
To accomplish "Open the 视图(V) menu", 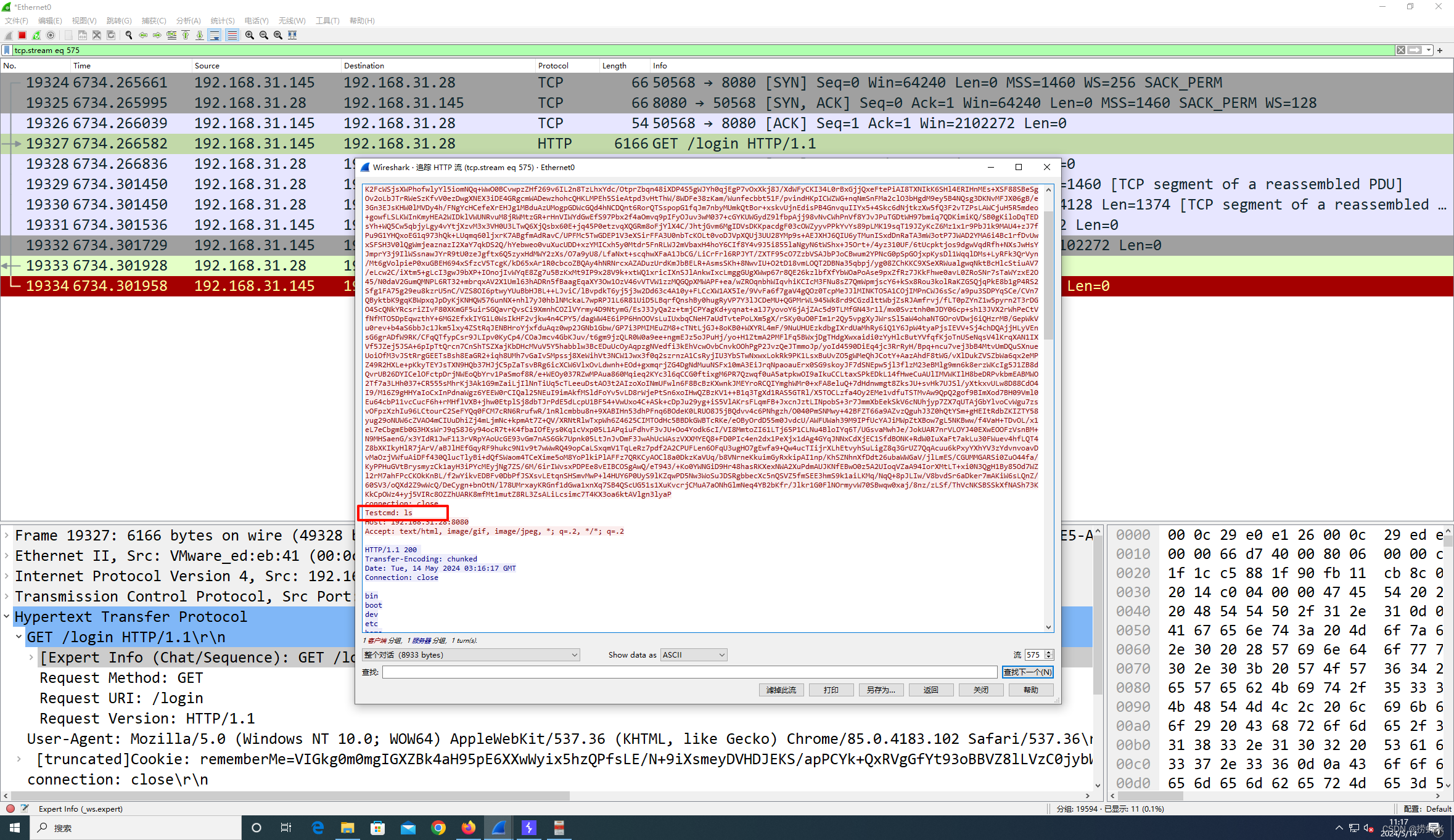I will tap(84, 20).
